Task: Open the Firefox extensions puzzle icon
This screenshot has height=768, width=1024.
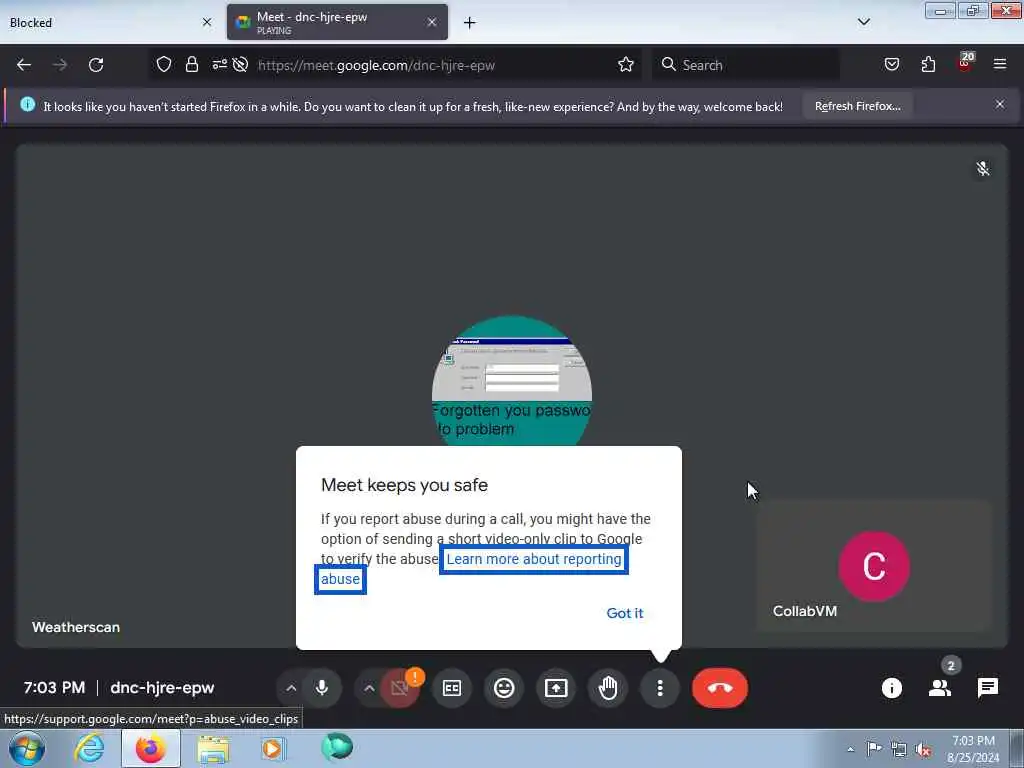Action: tap(928, 64)
